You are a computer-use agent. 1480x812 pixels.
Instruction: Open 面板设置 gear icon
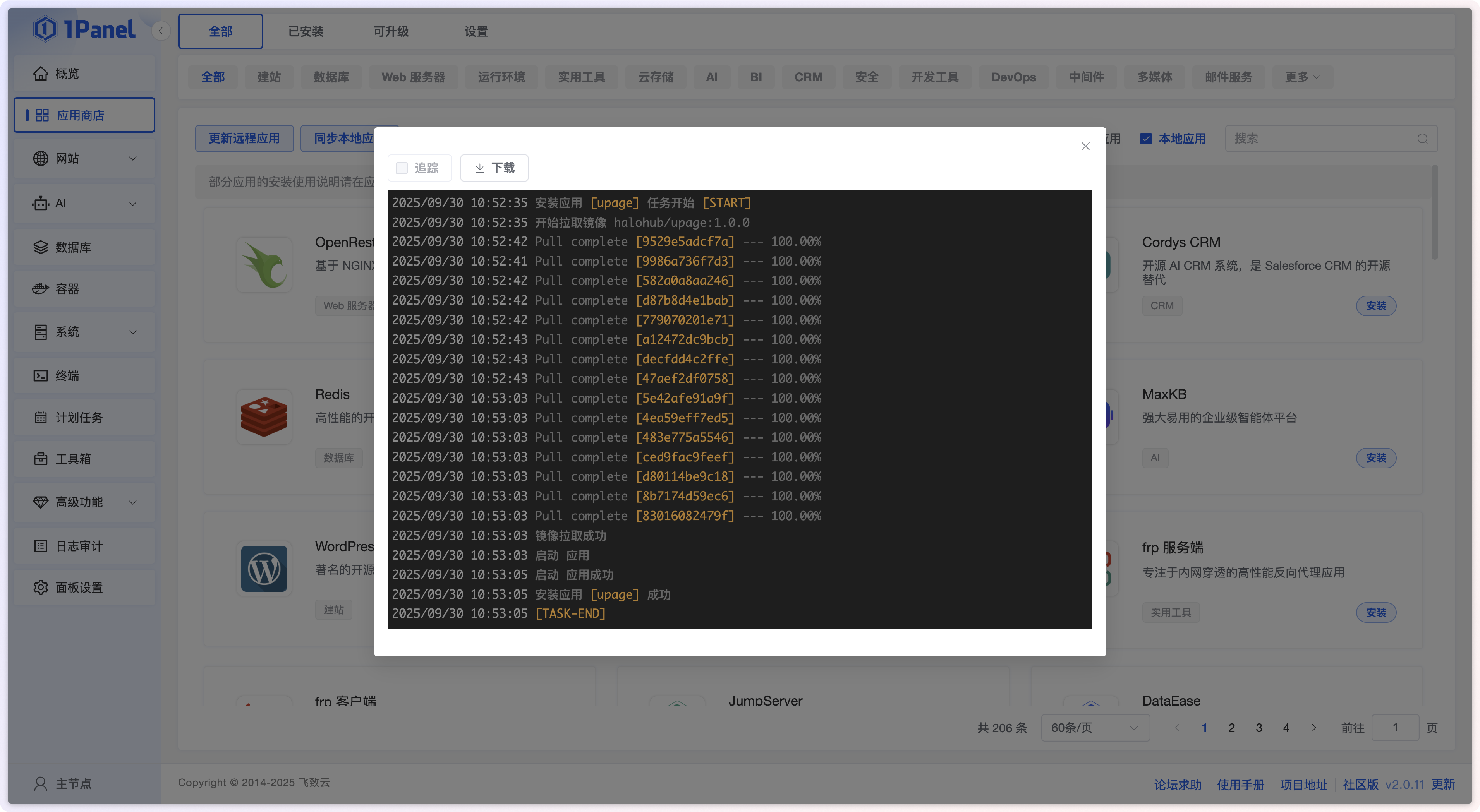tap(40, 588)
